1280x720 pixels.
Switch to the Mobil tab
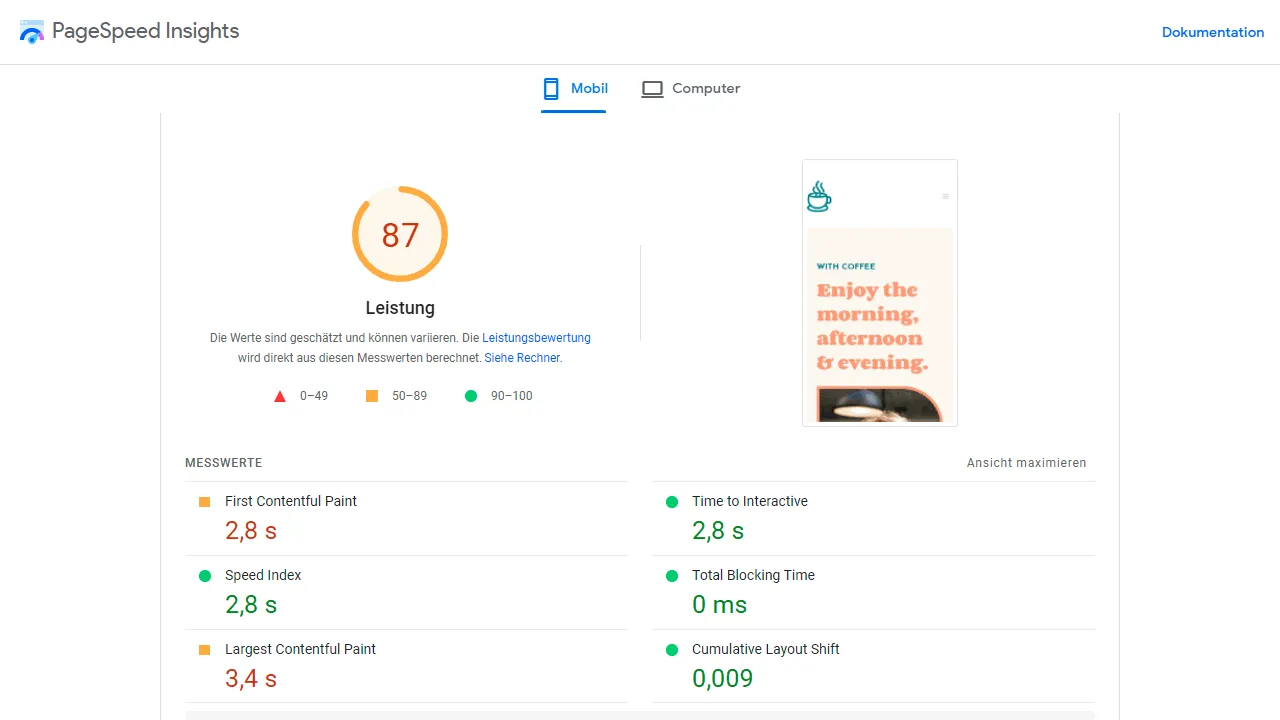[x=574, y=89]
